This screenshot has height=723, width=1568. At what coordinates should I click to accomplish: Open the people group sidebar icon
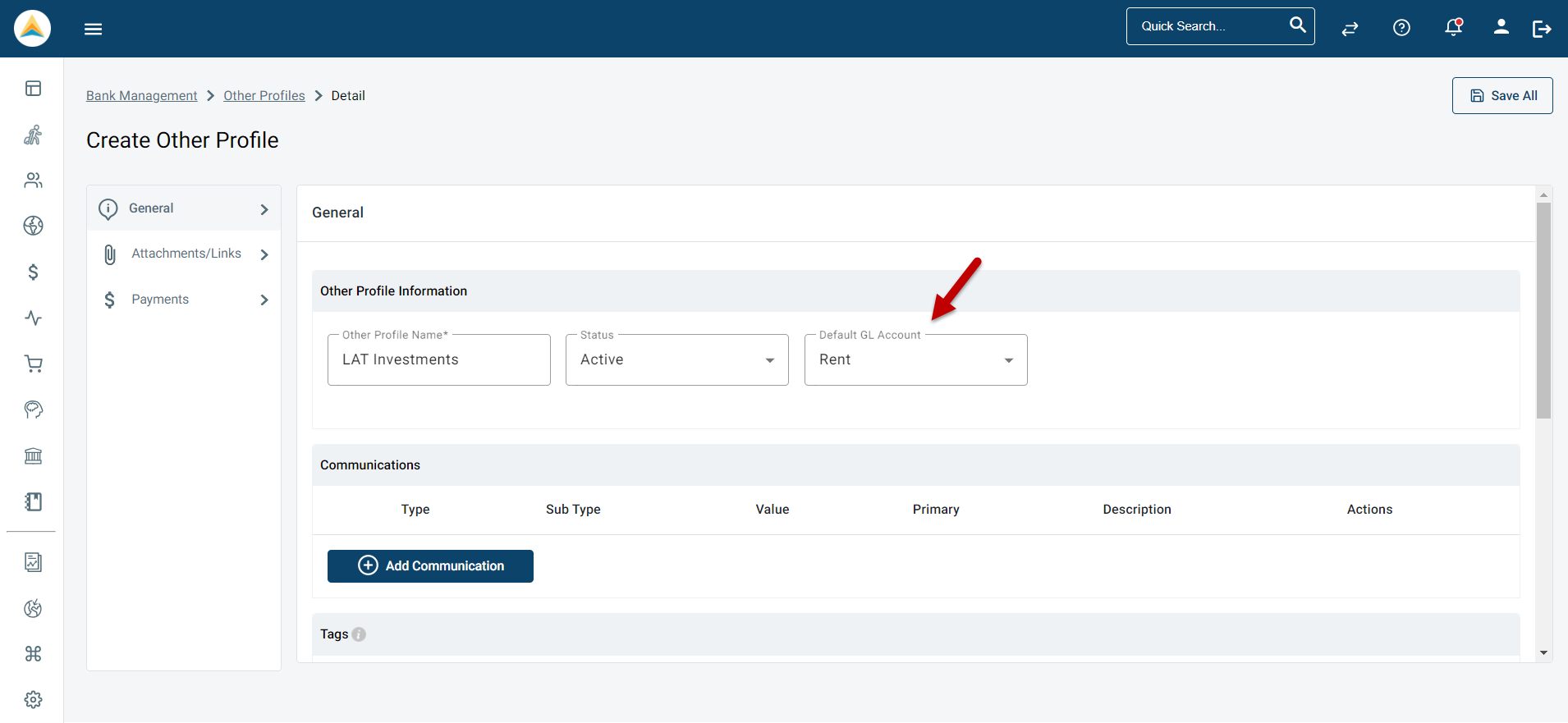click(x=33, y=181)
